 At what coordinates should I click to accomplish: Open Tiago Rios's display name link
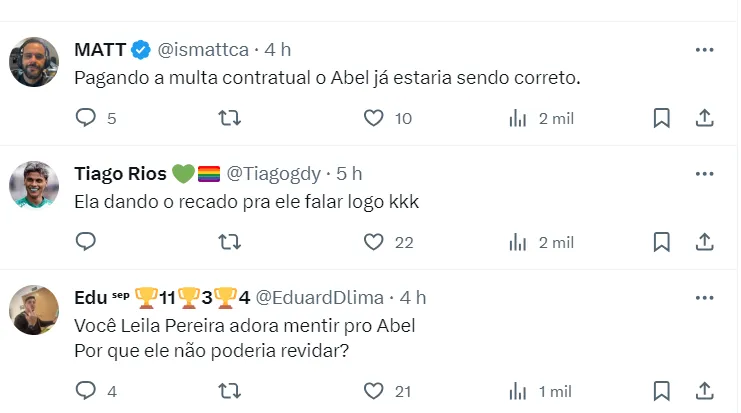(120, 173)
